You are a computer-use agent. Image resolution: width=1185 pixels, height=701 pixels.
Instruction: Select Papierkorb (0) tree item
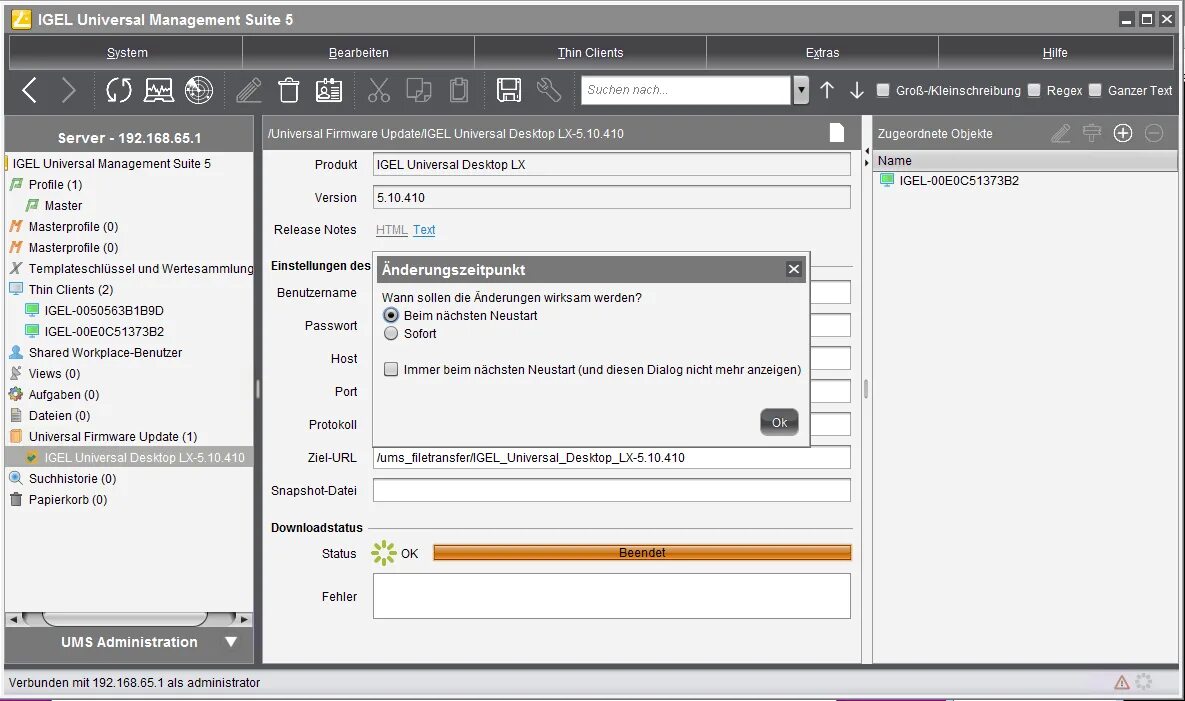pos(68,500)
